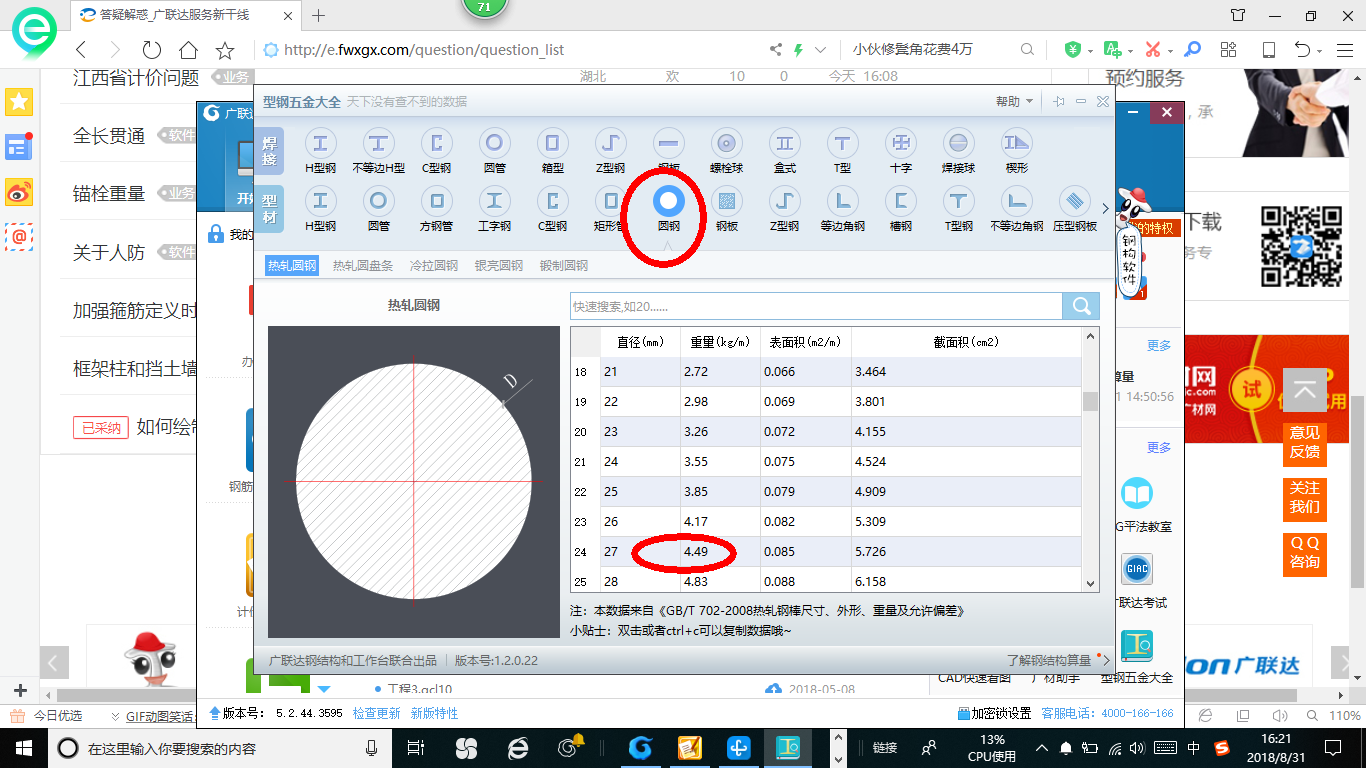Select the 压型钢板 profiled sheet icon
Viewport: 1366px width, 768px height.
(x=1075, y=209)
